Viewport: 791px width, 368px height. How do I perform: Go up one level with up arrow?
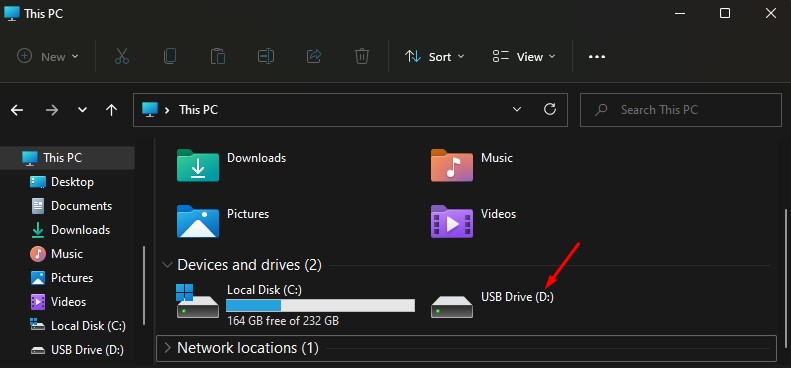111,110
